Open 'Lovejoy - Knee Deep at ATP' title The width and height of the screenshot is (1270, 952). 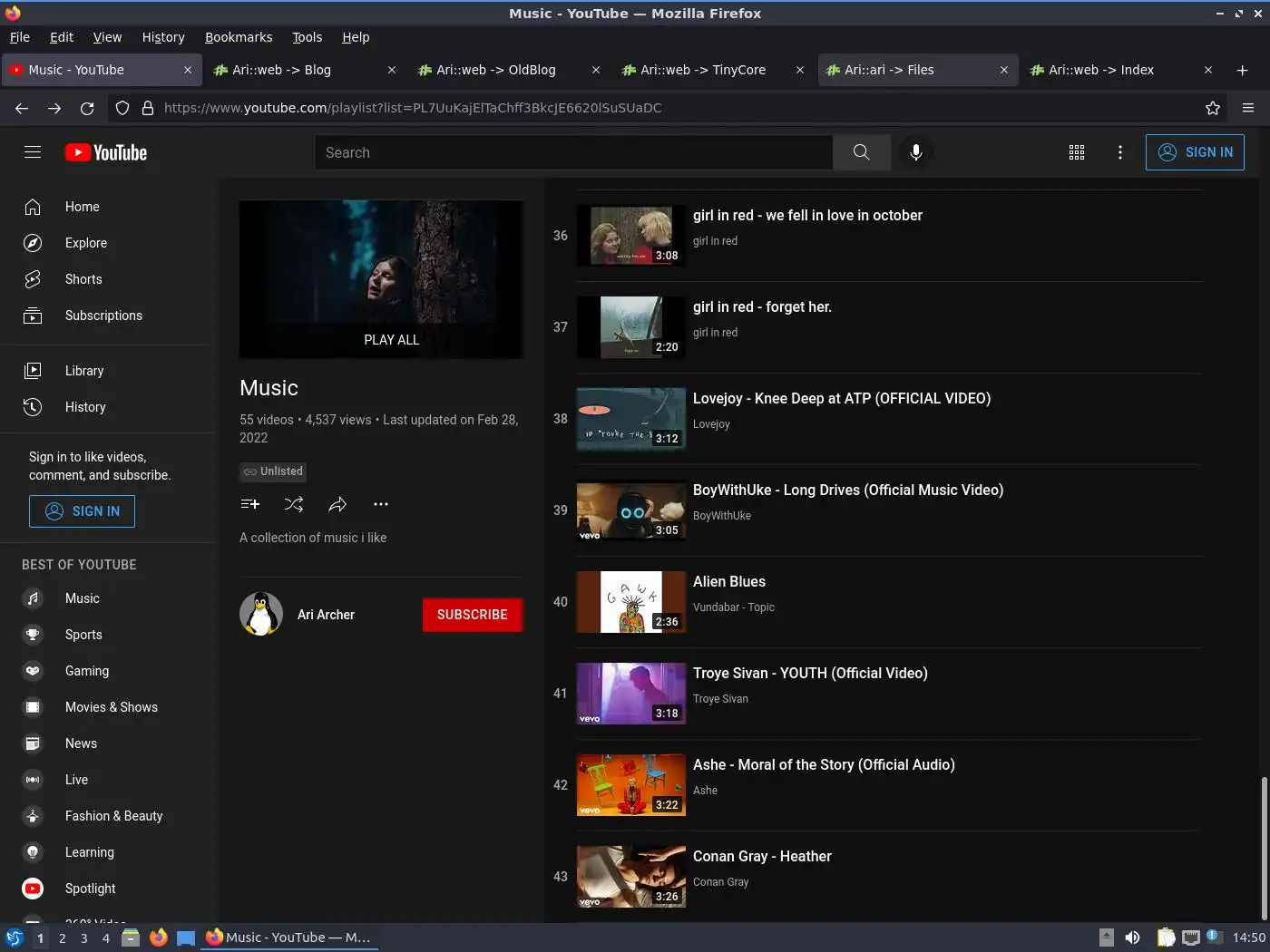[x=842, y=399]
